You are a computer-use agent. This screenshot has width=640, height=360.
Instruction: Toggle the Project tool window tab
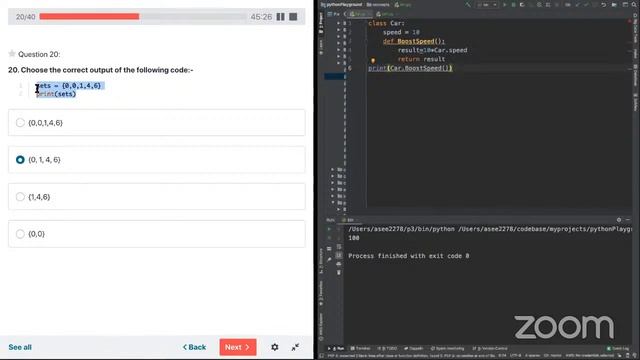click(321, 23)
